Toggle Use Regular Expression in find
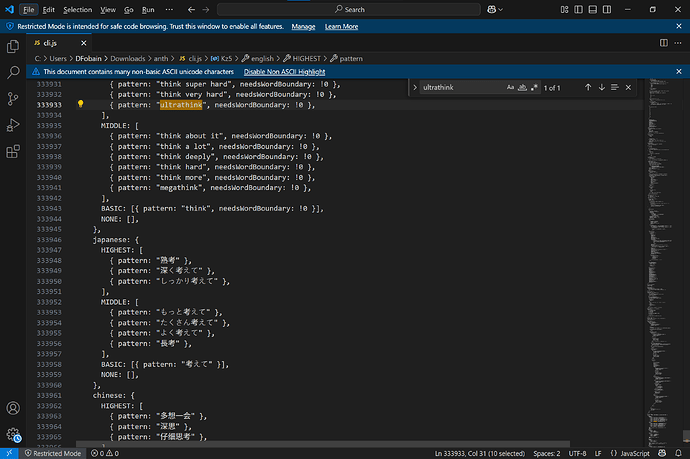The width and height of the screenshot is (690, 459). pyautogui.click(x=534, y=87)
